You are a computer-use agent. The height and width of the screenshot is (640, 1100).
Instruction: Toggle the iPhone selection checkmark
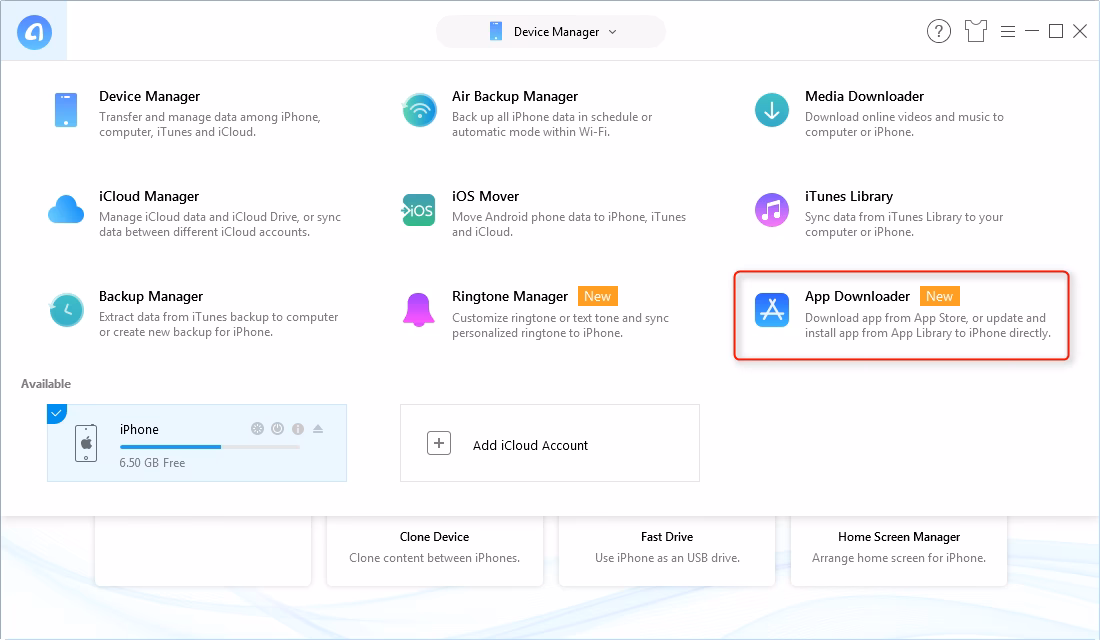point(57,413)
